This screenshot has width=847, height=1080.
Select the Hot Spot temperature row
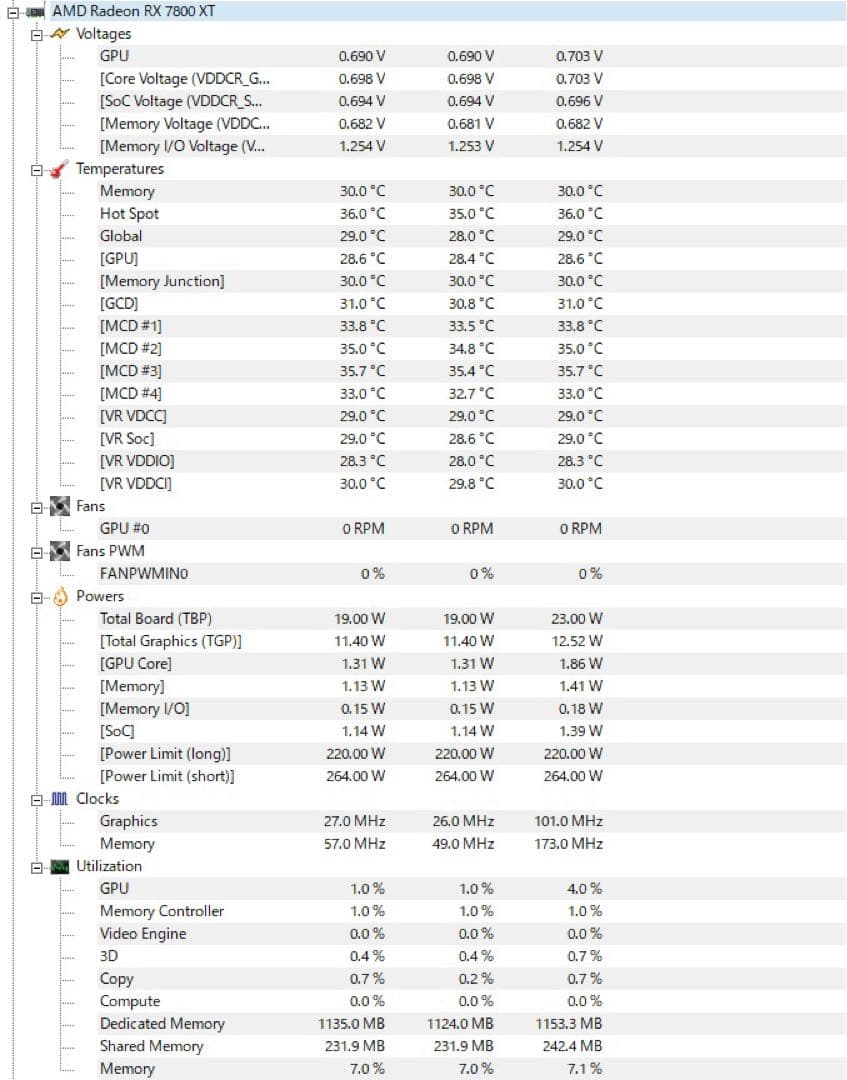click(x=128, y=213)
